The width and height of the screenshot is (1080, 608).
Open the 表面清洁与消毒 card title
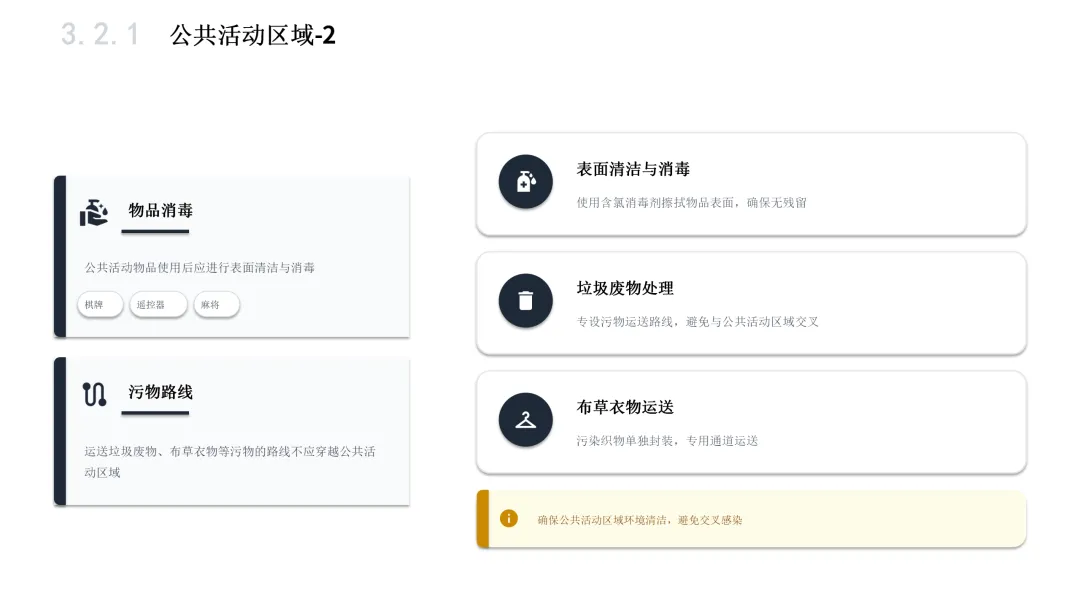(x=633, y=169)
